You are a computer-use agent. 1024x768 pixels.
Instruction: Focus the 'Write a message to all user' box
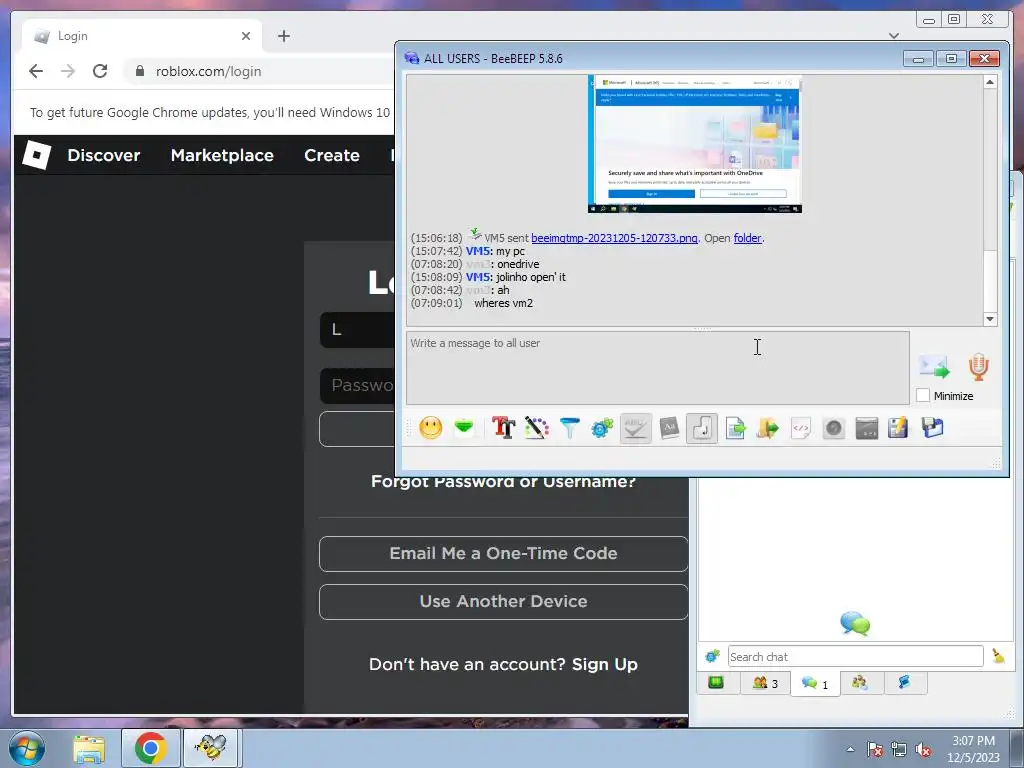pos(658,368)
